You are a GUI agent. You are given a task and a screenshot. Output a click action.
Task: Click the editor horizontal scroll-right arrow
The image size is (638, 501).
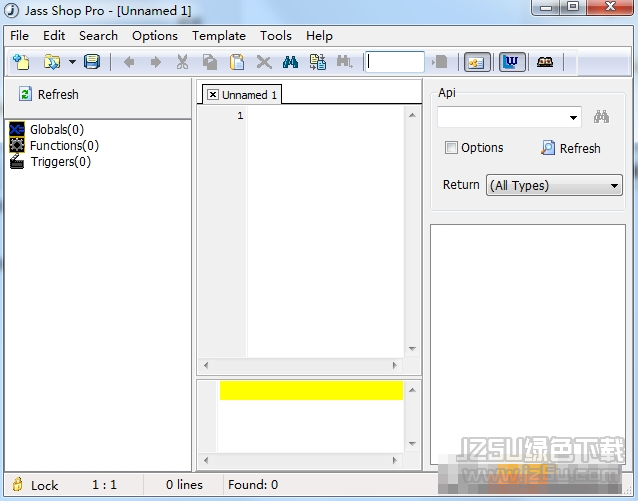(394, 365)
